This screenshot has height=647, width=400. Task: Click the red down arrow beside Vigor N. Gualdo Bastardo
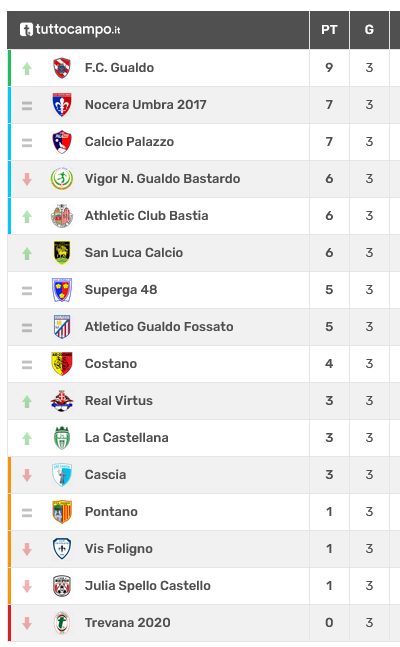click(27, 179)
